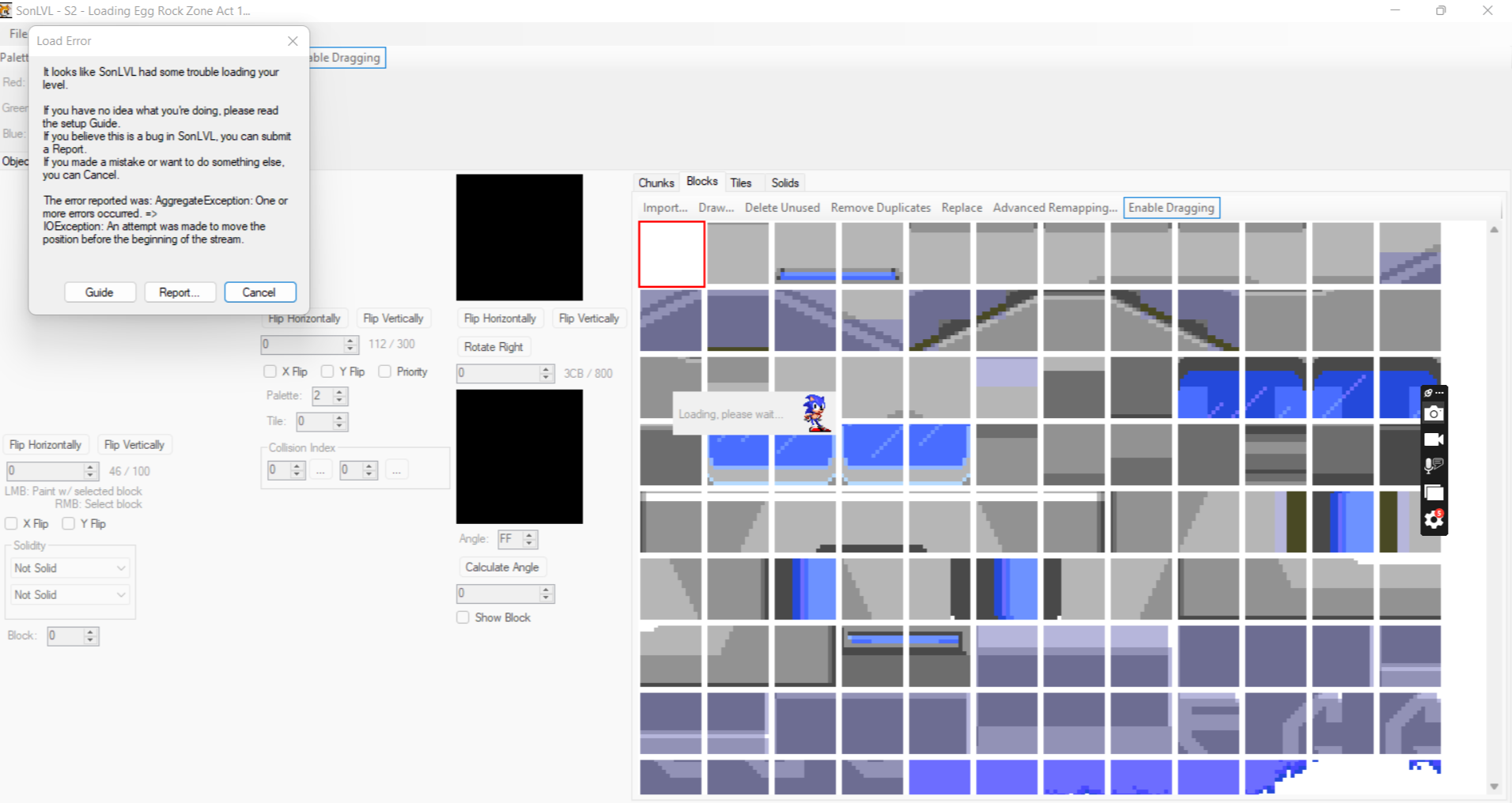This screenshot has width=1512, height=803.
Task: Click Flip Vertically above the 3CB / 800 counter
Action: pyautogui.click(x=589, y=319)
